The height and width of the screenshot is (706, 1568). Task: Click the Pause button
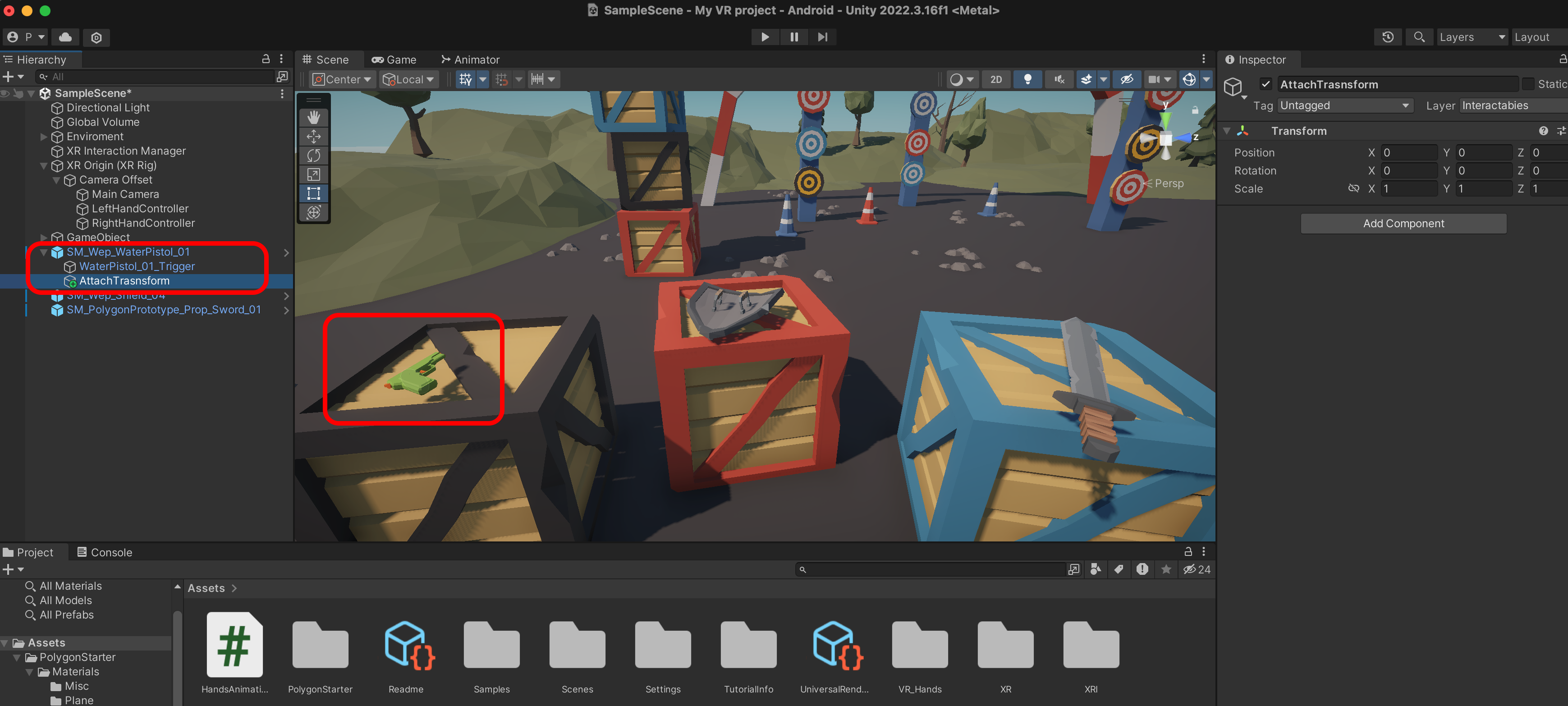pos(794,37)
